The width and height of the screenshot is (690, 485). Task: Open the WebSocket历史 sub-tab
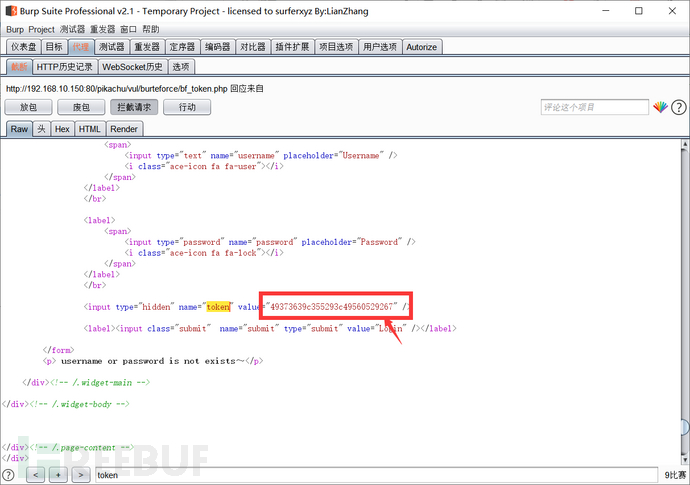point(132,67)
